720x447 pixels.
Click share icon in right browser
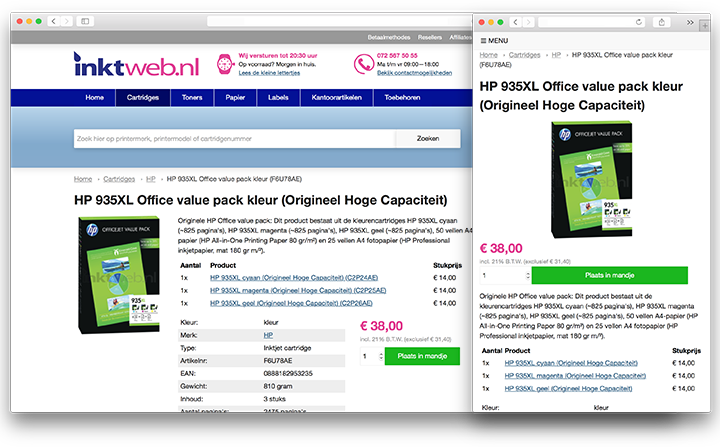[x=662, y=21]
